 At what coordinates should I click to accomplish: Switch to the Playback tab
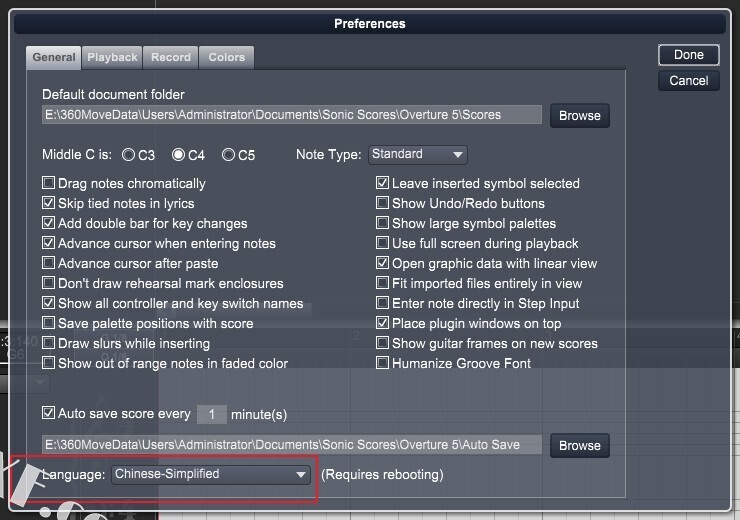pos(112,58)
